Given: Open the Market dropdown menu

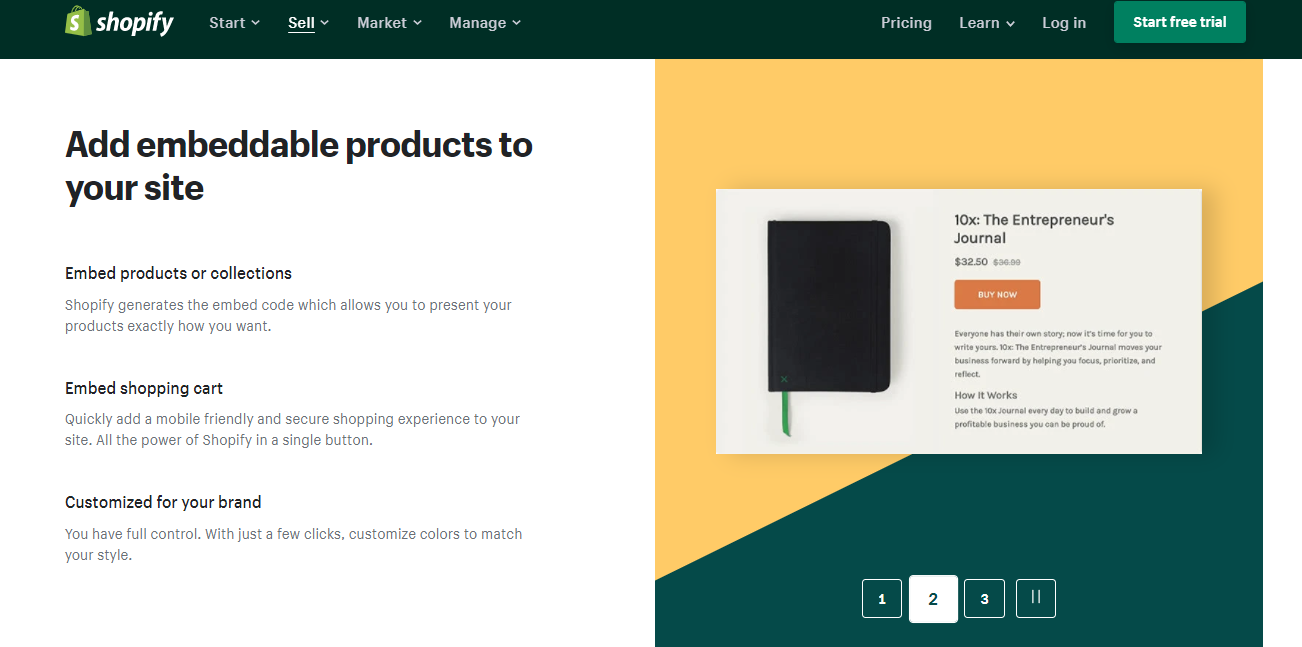Looking at the screenshot, I should pos(389,22).
